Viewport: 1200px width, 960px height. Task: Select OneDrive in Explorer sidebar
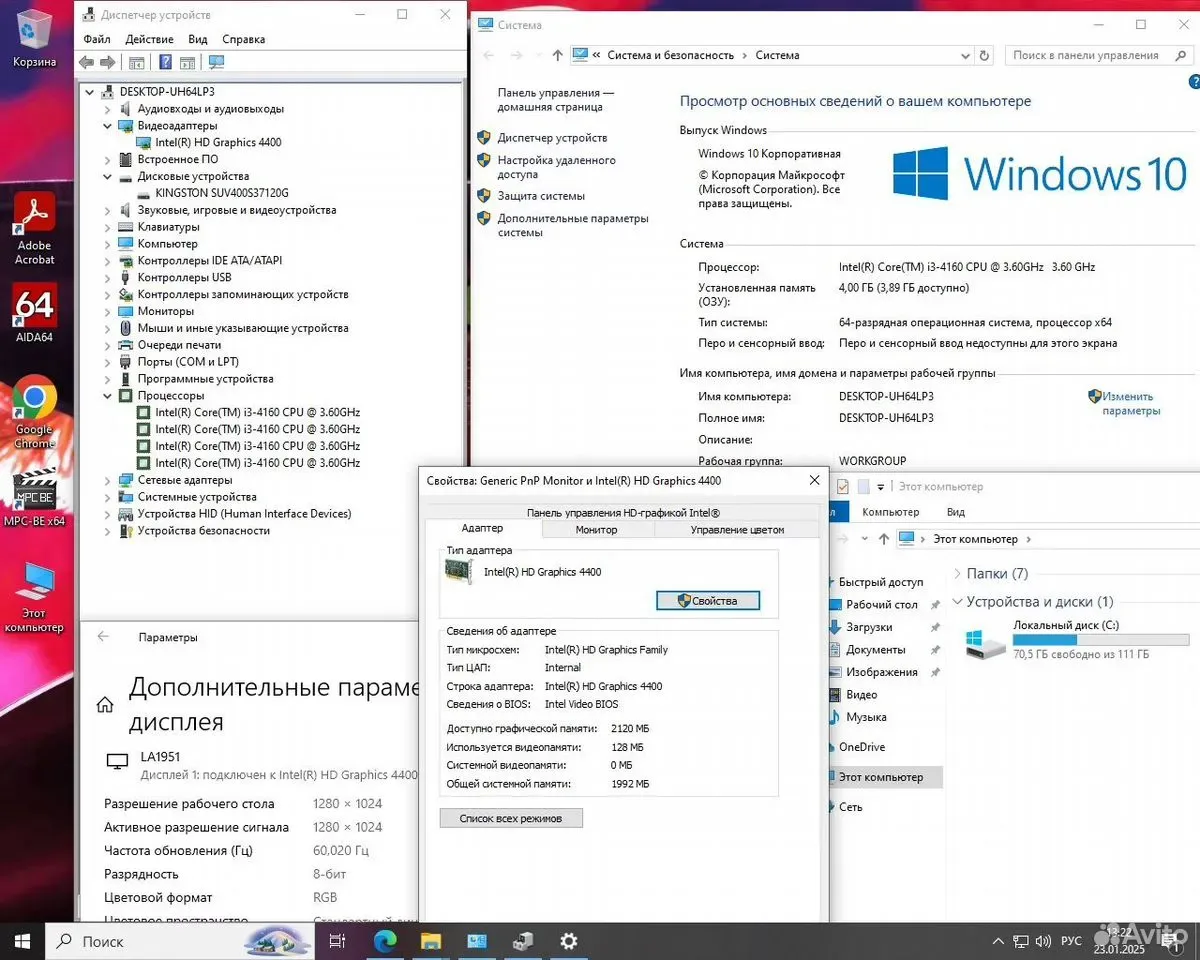pyautogui.click(x=862, y=747)
